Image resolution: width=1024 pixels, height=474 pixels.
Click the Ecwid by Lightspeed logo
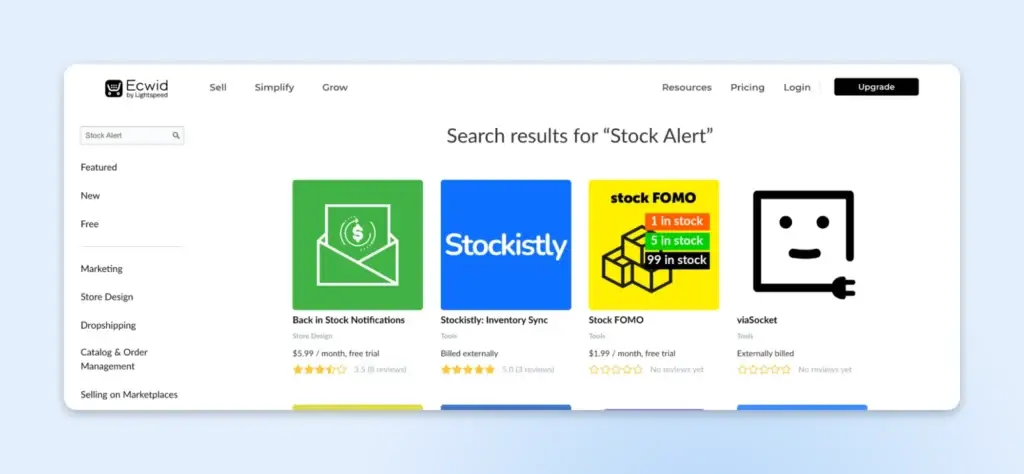point(136,88)
